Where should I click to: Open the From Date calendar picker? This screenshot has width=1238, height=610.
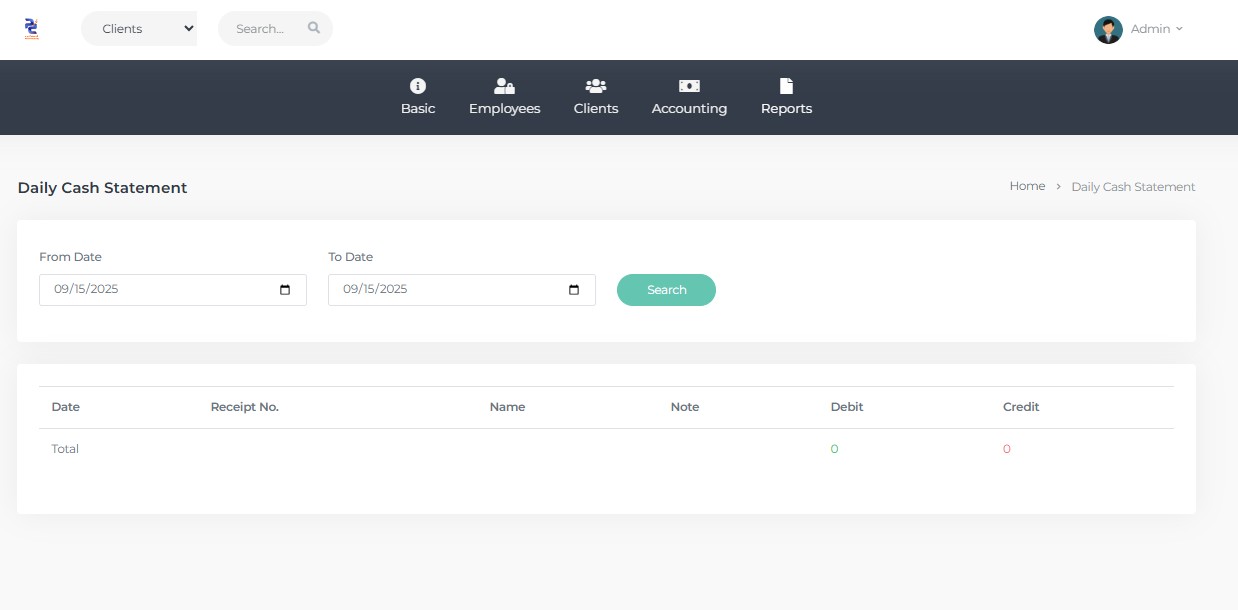284,289
